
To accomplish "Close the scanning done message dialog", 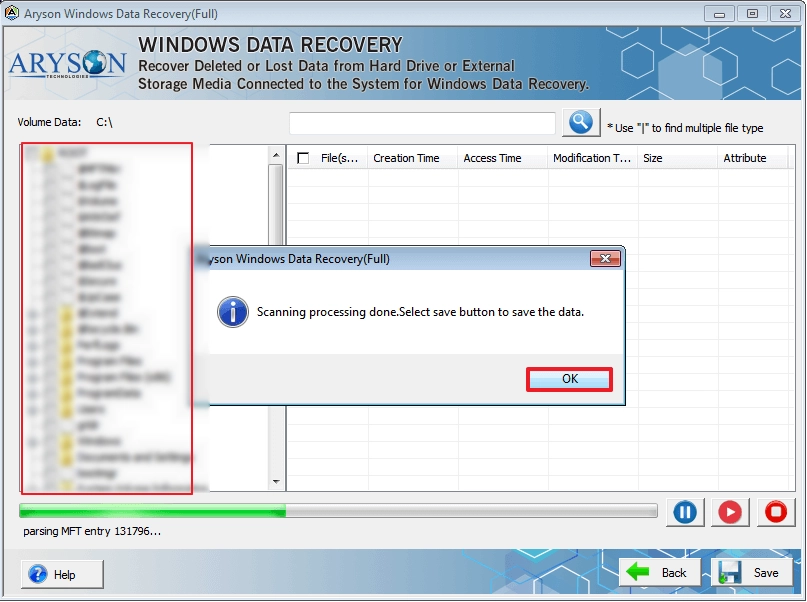I will 605,258.
